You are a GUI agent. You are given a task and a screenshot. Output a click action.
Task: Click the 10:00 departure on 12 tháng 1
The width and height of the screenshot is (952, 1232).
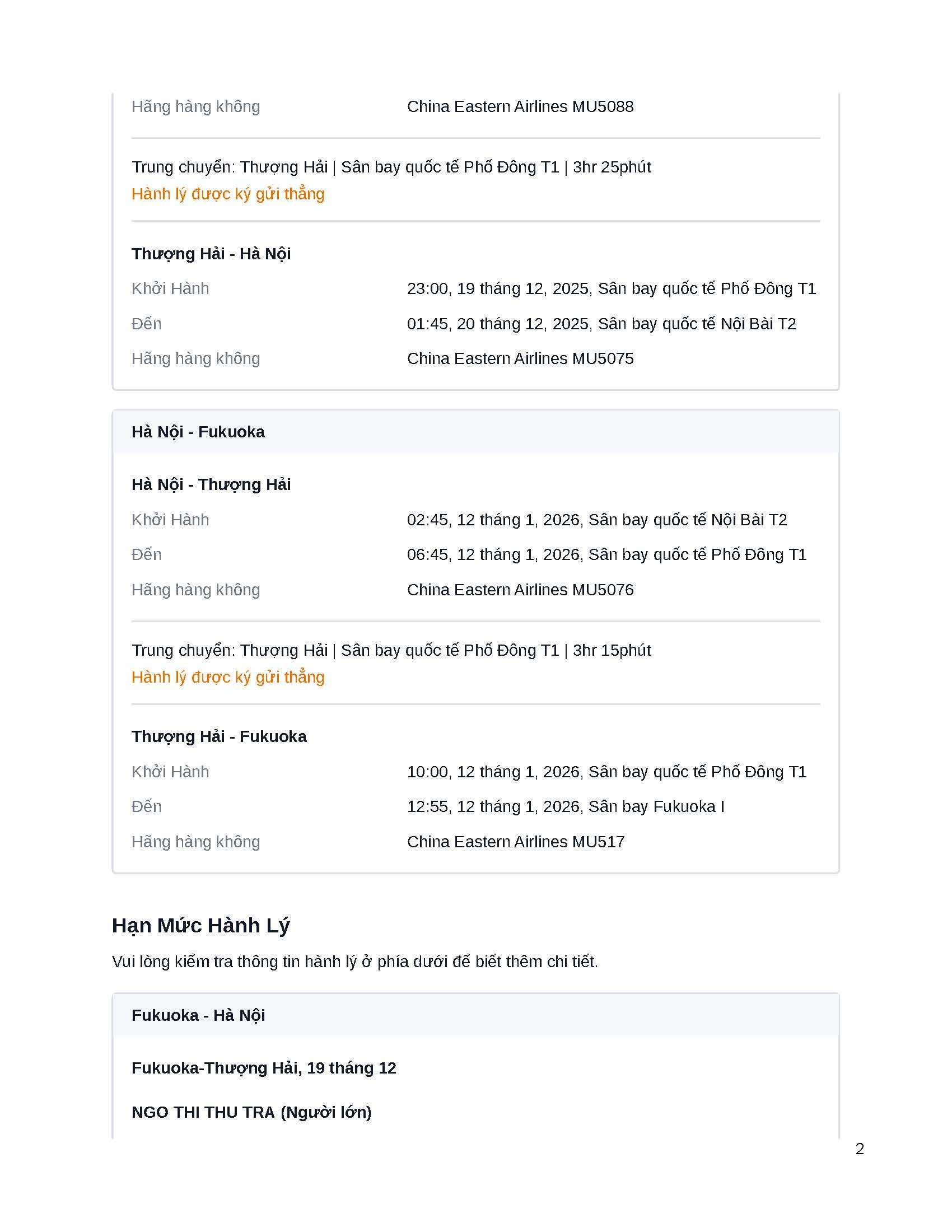pos(606,772)
